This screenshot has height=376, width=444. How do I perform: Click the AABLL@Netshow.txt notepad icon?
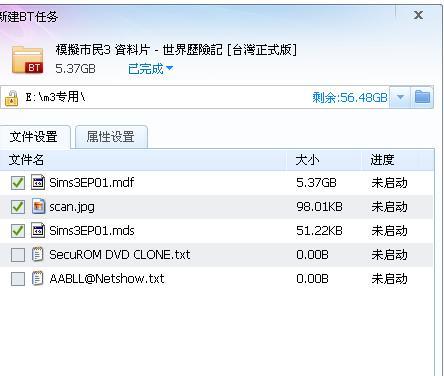(38, 278)
